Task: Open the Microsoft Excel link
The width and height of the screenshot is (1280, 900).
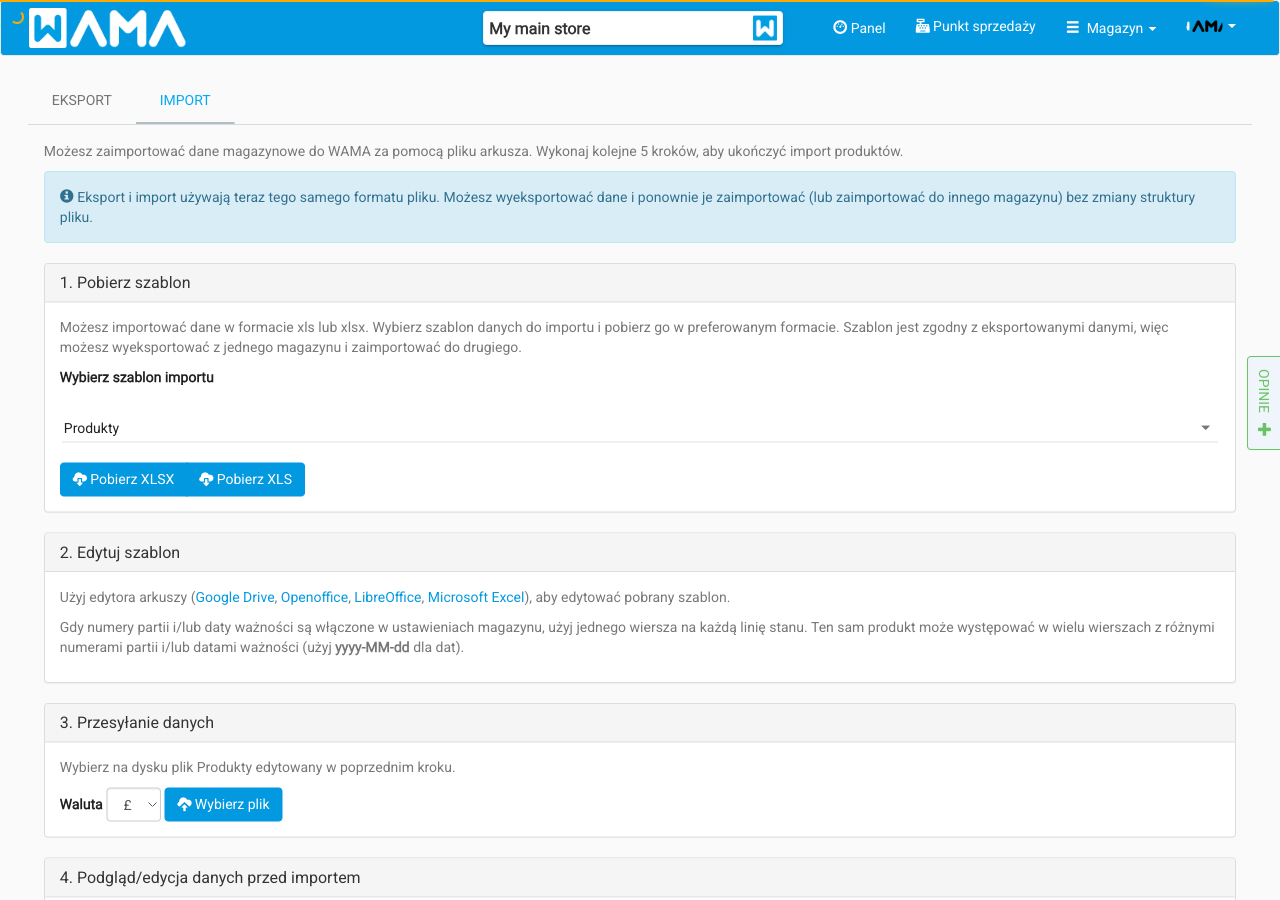Action: [476, 597]
